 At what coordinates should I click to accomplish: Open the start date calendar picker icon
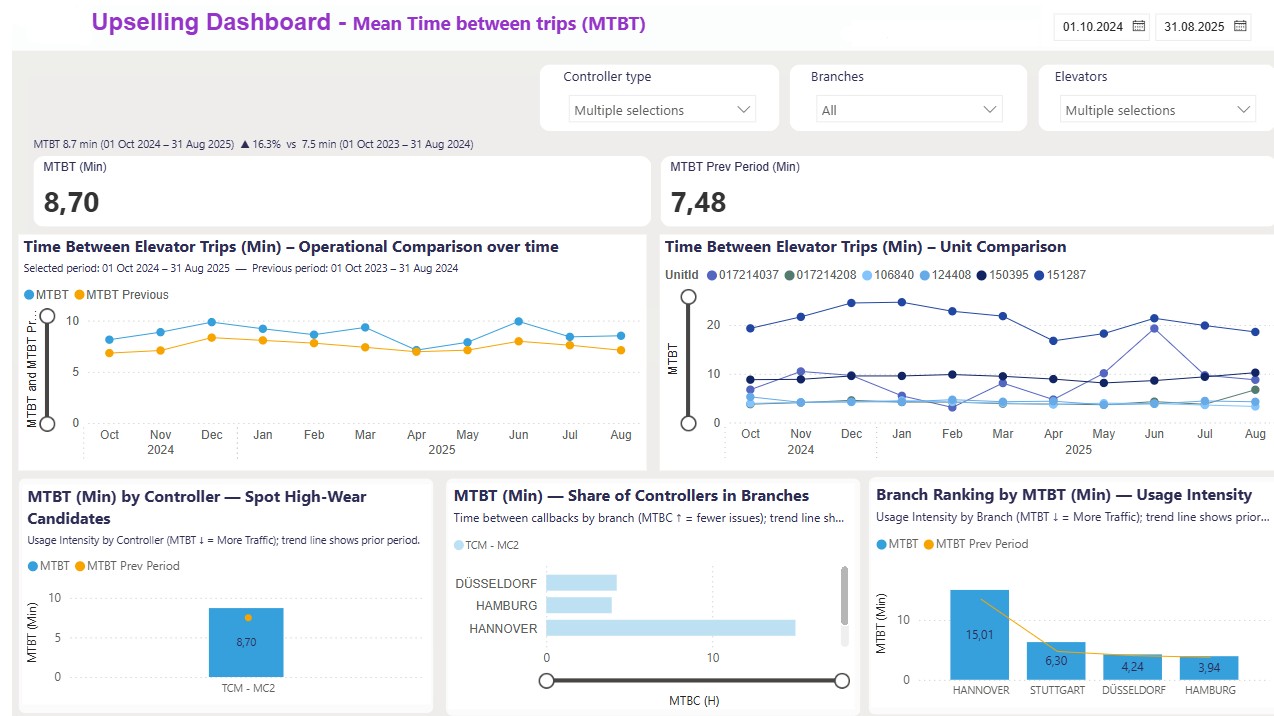pos(1138,27)
